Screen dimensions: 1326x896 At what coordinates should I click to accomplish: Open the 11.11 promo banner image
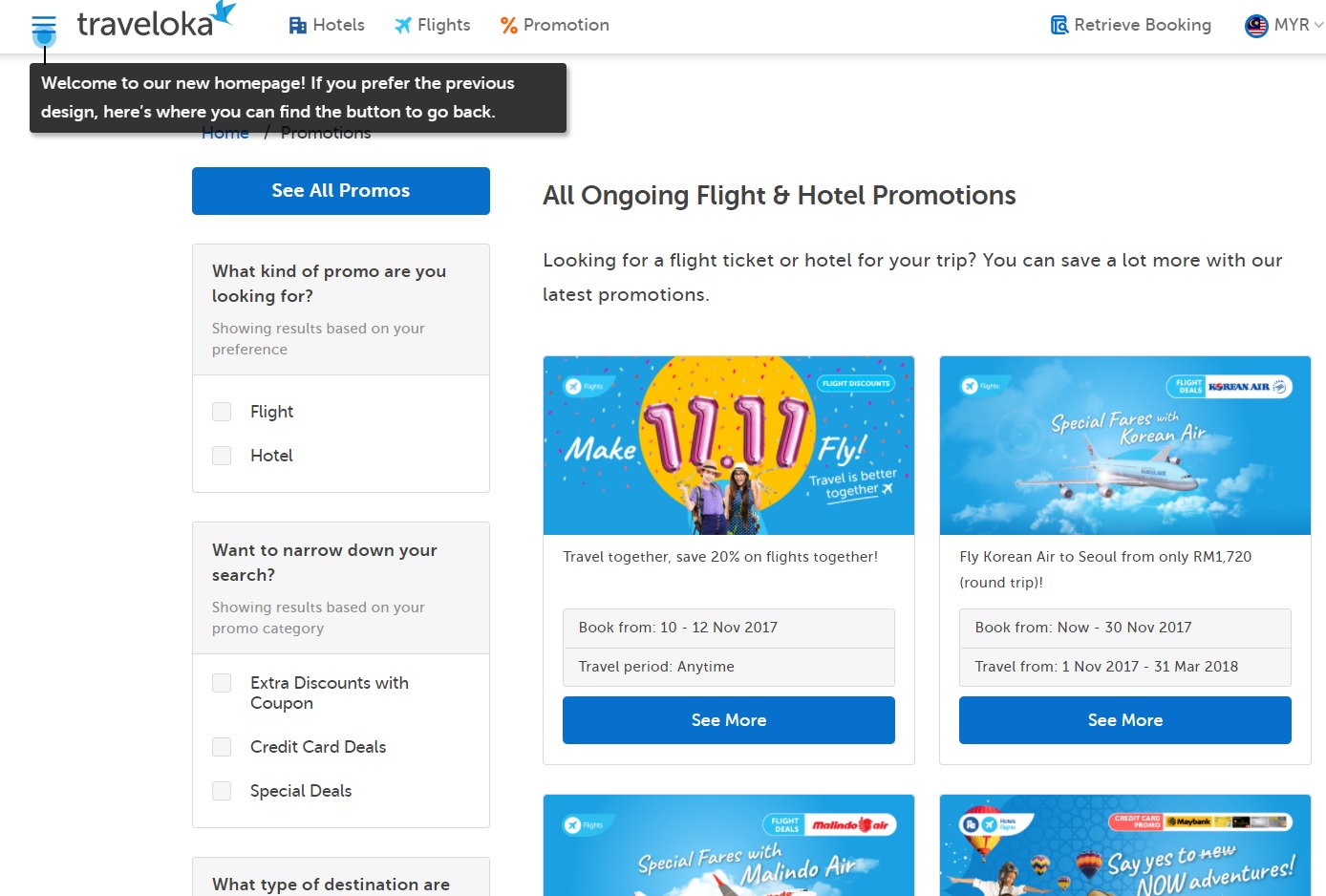click(x=728, y=445)
